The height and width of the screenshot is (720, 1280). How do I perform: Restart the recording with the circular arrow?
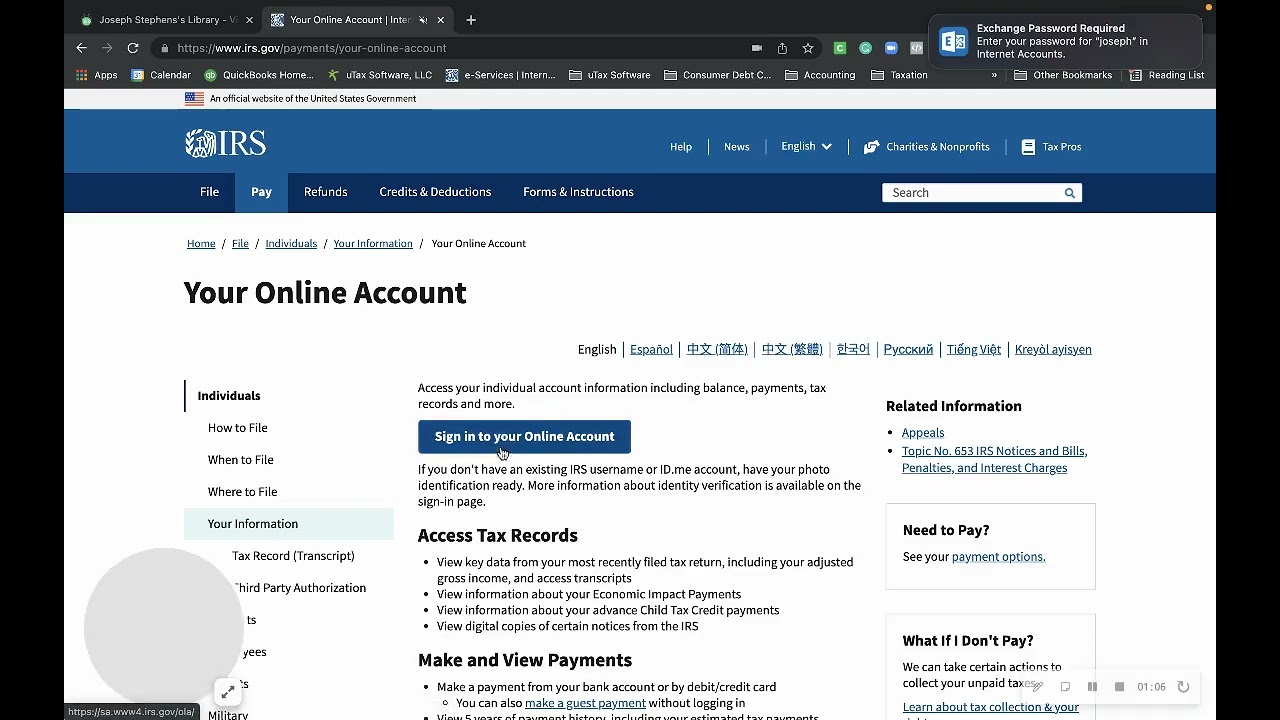(1183, 687)
